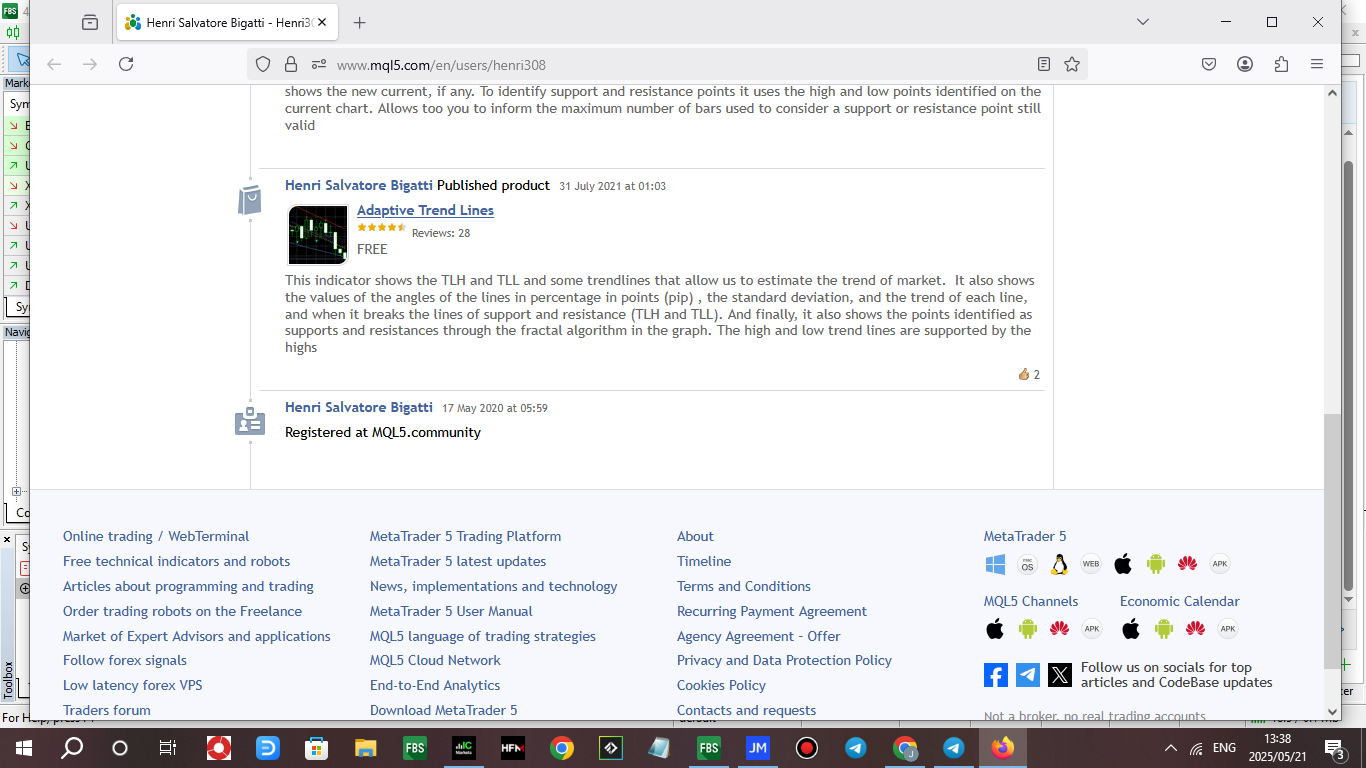Open Order trading robots on the Freelance
The width and height of the screenshot is (1366, 768).
pos(182,612)
